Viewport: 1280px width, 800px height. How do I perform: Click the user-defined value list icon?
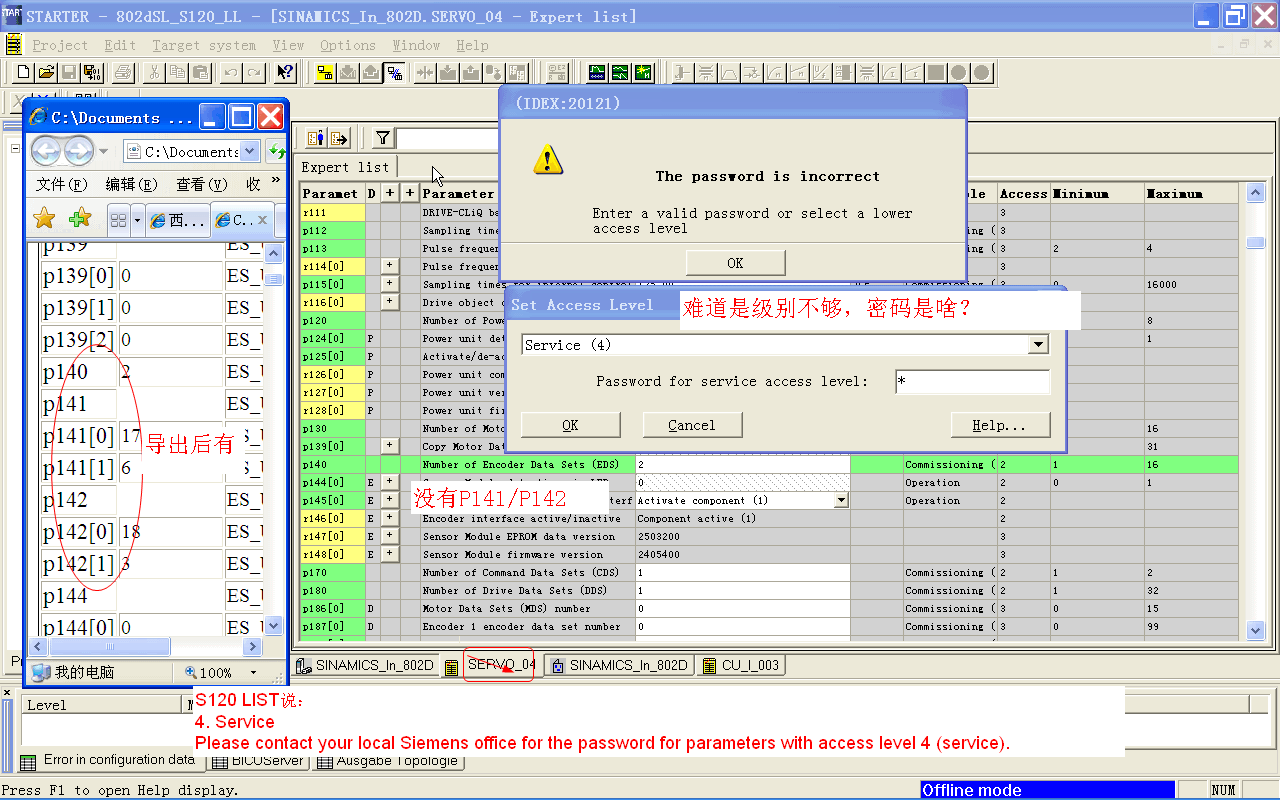point(316,138)
